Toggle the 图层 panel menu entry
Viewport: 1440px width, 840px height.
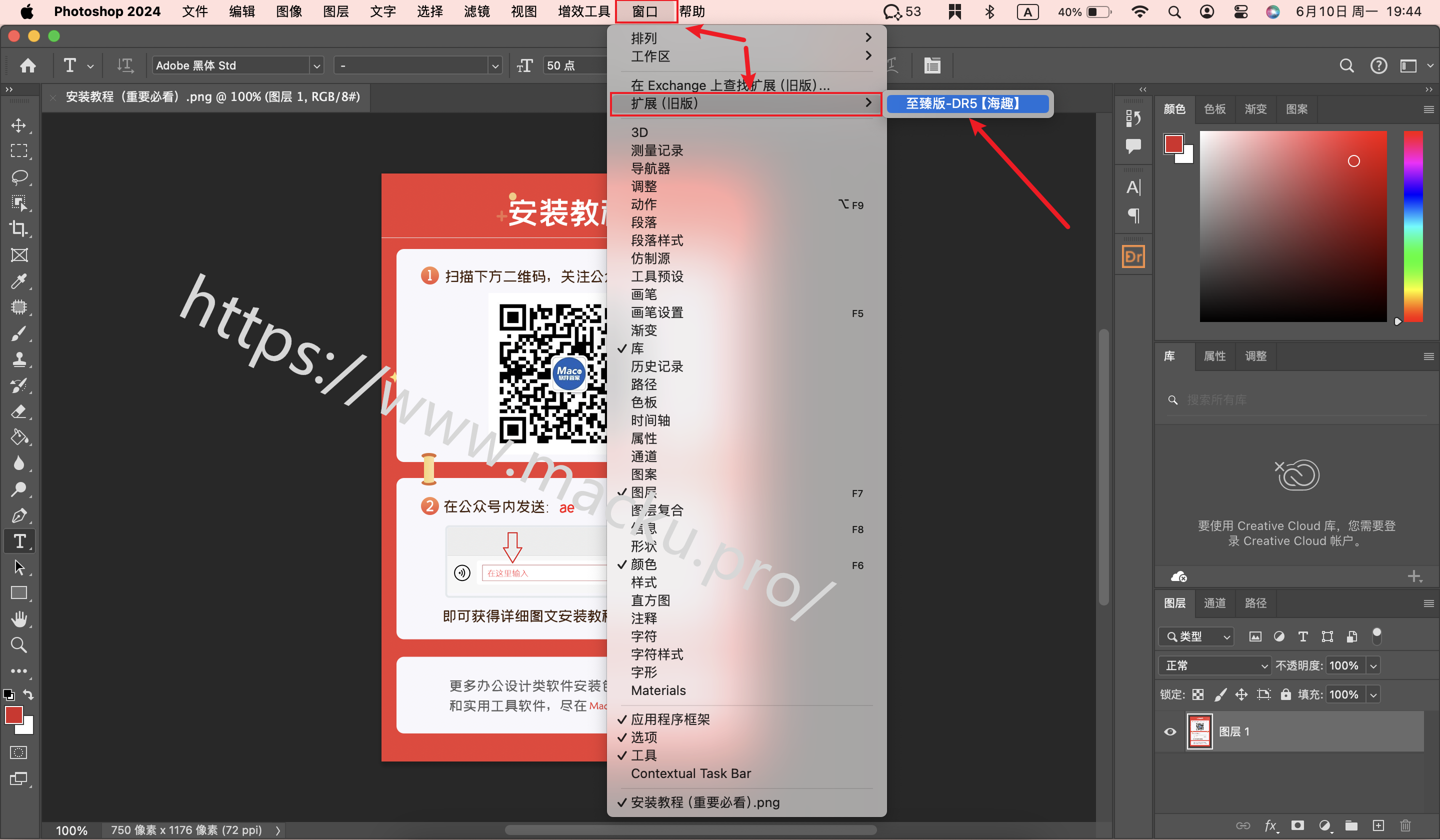point(746,492)
